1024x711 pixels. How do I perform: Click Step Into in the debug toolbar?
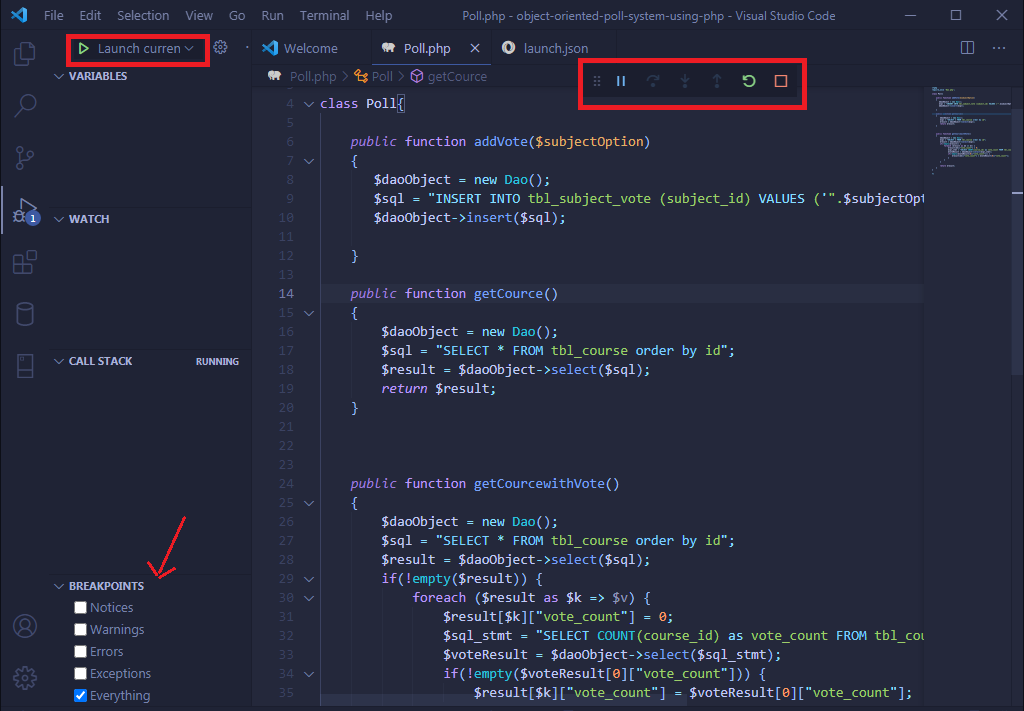coord(685,81)
